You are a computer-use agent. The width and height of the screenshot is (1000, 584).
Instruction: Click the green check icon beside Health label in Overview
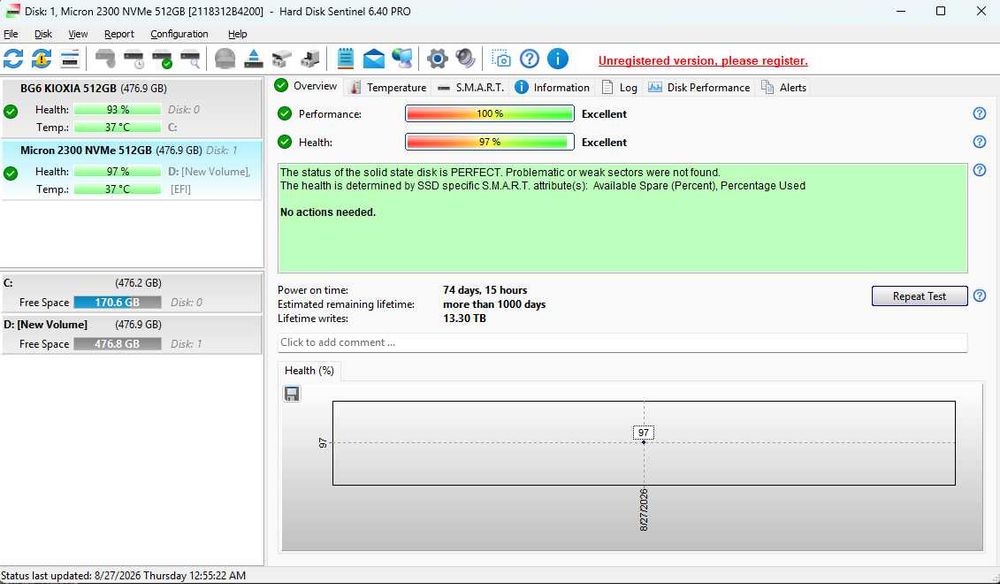pyautogui.click(x=284, y=142)
